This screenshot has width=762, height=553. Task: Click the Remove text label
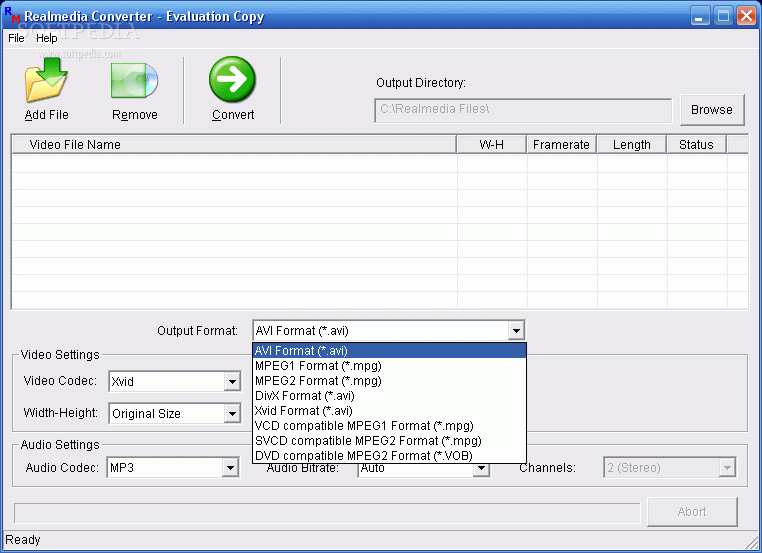(135, 115)
